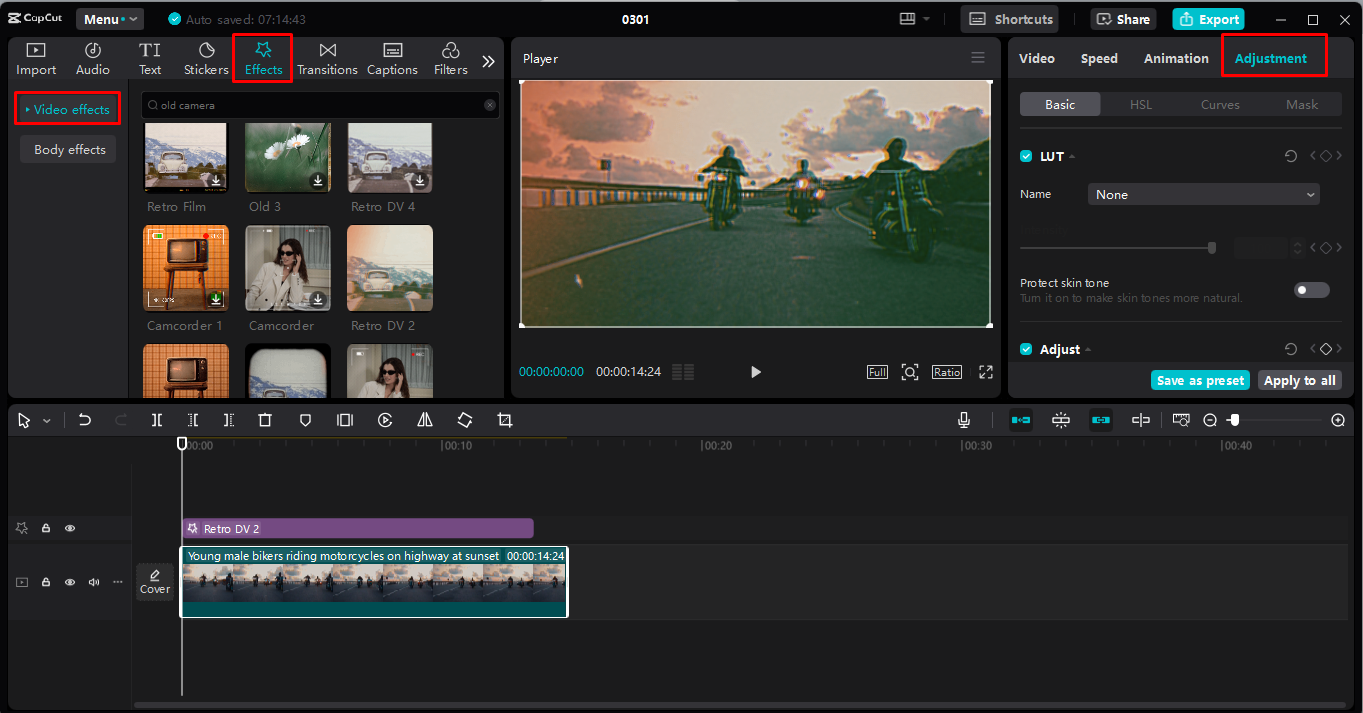
Task: Click the Undo arrow in timeline toolbar
Action: click(x=85, y=420)
